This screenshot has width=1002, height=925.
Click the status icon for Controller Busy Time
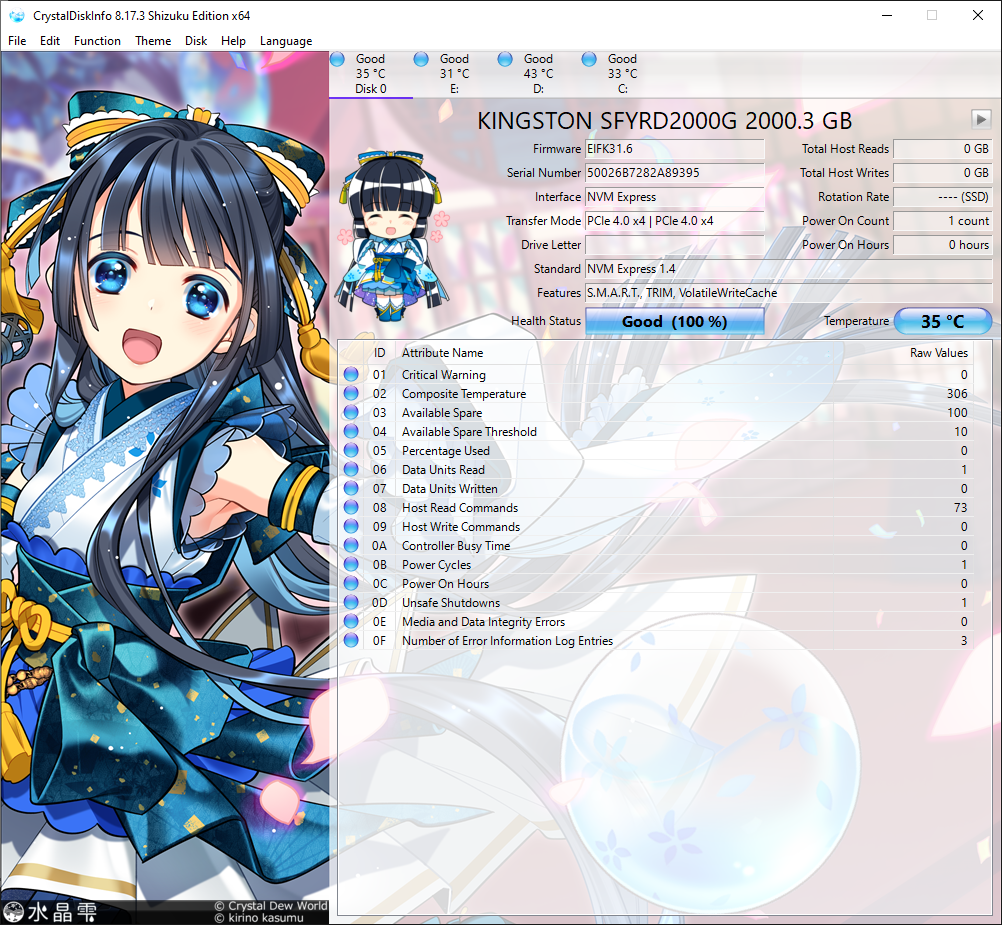point(351,546)
